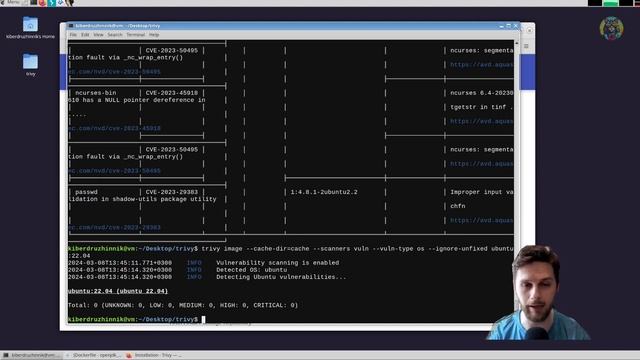Click timestamp 2024-03-08T13:45:11.771+0300

(x=120, y=263)
